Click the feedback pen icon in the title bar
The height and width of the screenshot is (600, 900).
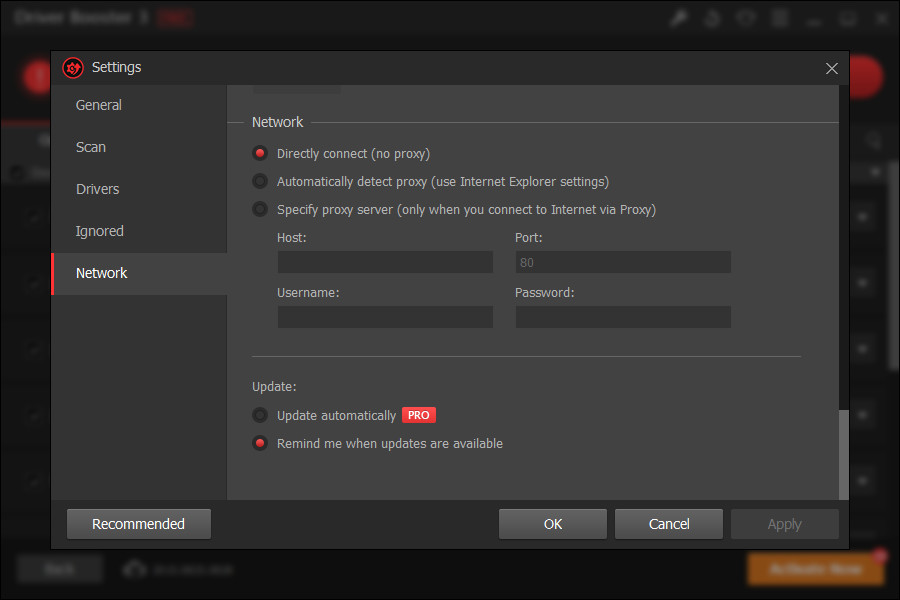[x=679, y=17]
